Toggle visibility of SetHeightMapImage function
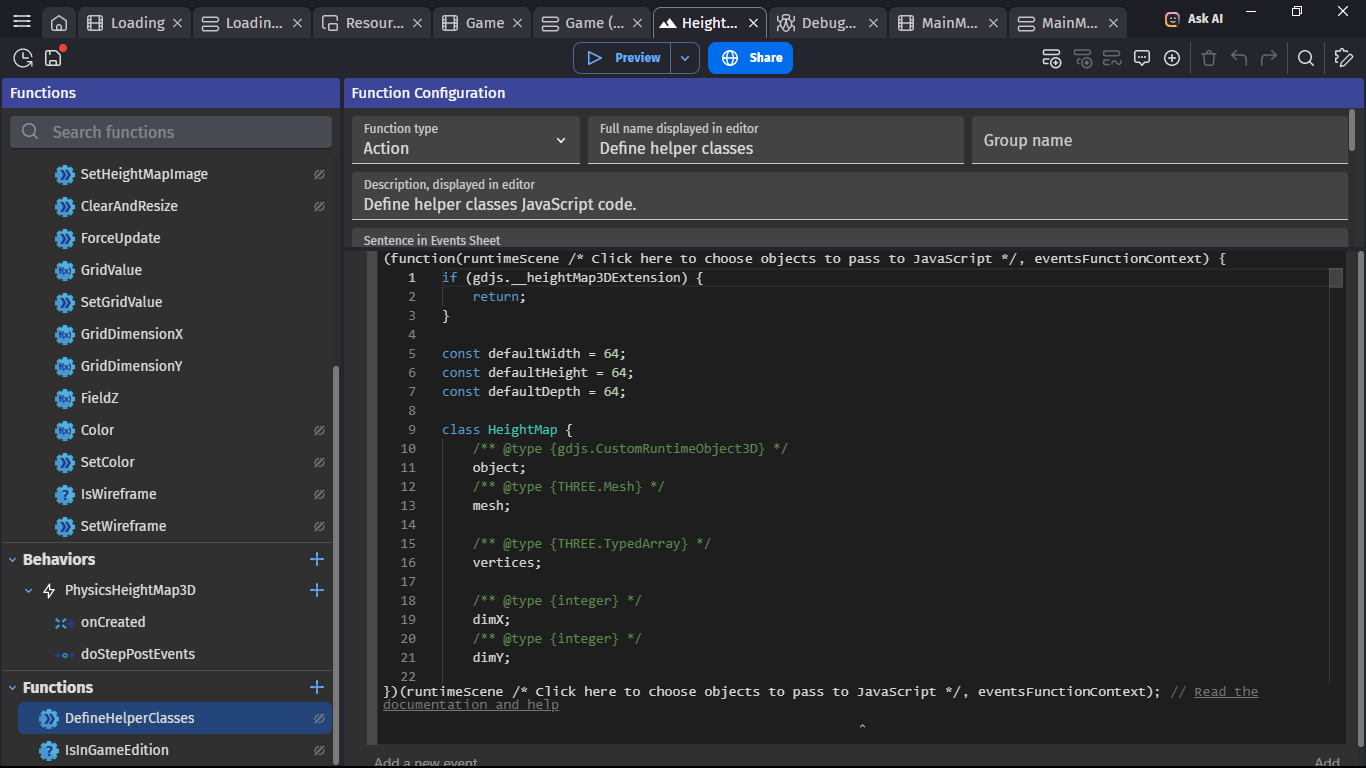The width and height of the screenshot is (1366, 768). (319, 174)
